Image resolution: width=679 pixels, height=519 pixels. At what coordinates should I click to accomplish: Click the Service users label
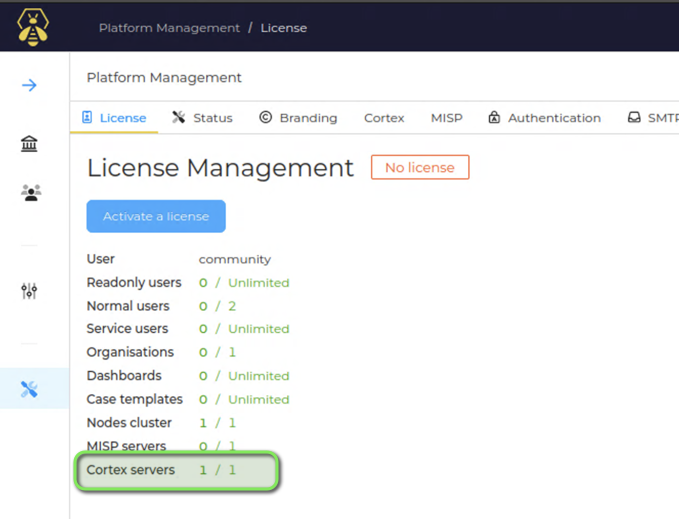tap(127, 329)
